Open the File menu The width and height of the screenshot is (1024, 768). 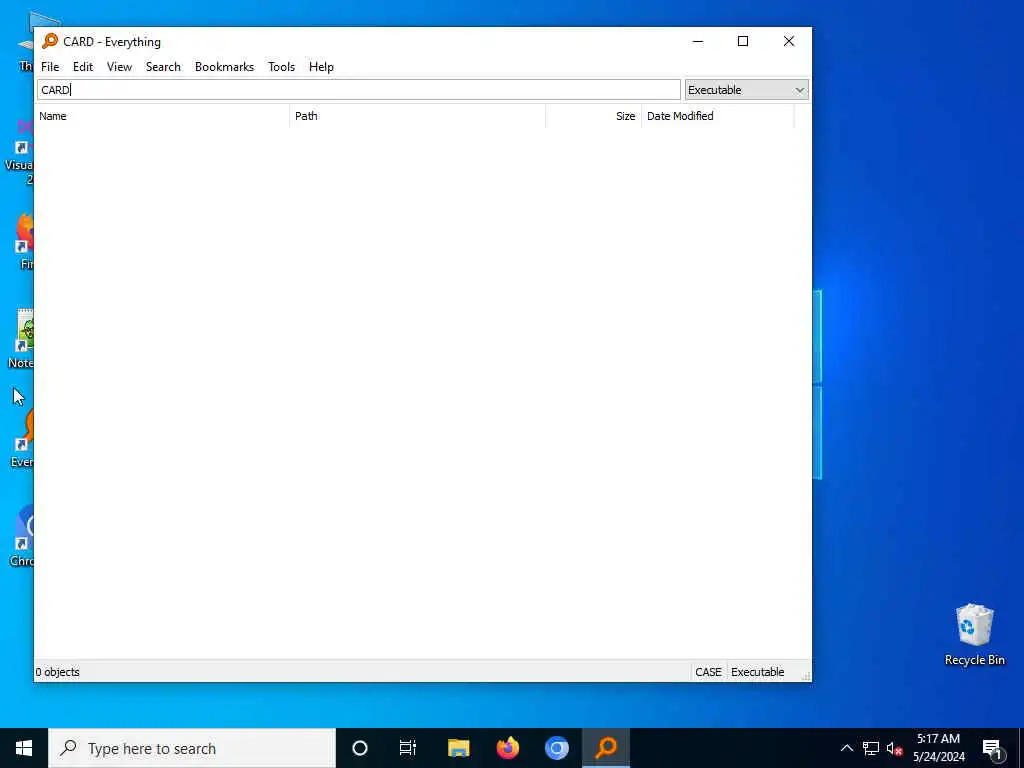point(50,67)
